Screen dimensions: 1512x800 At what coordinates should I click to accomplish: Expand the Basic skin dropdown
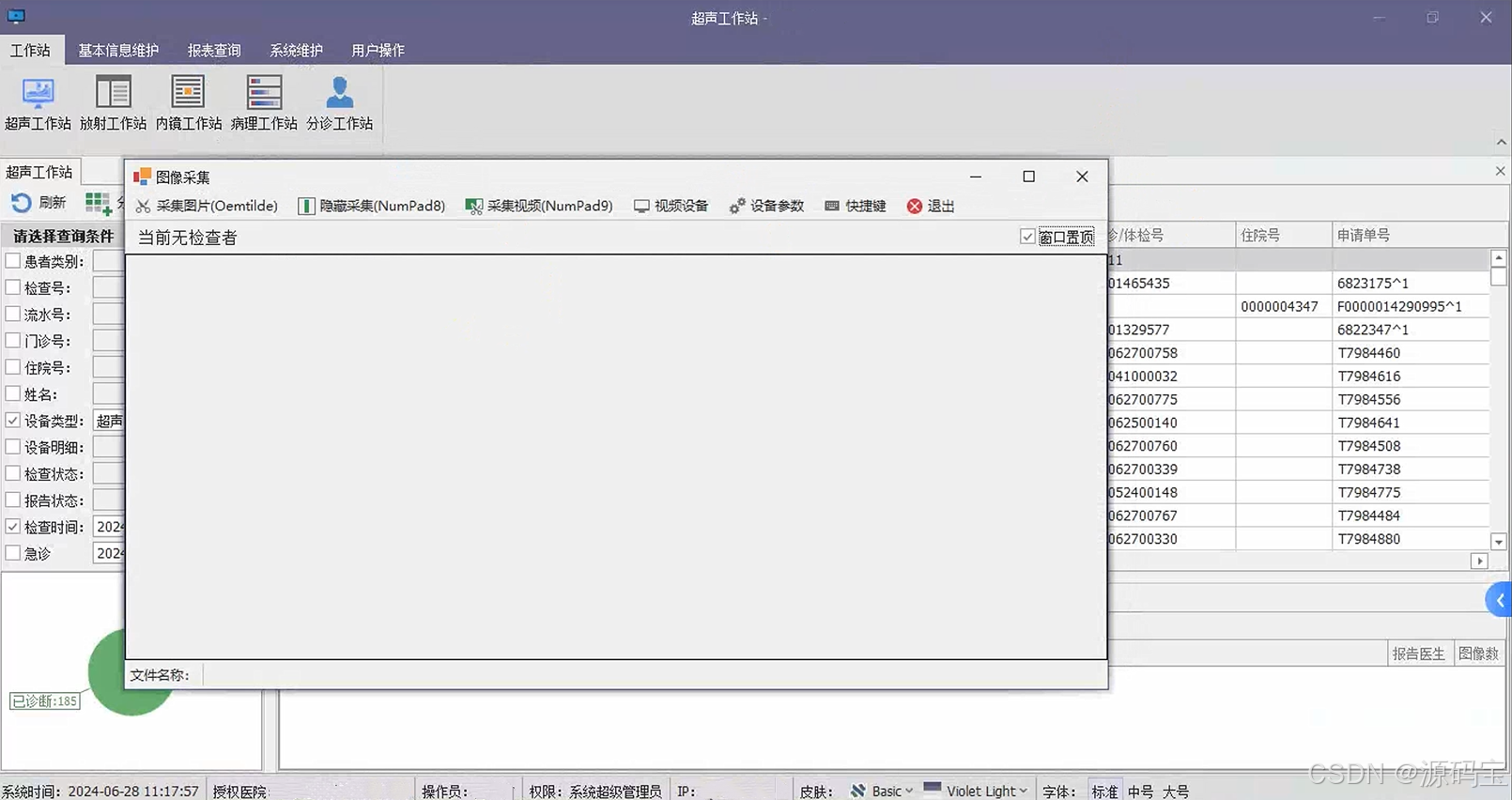click(882, 791)
